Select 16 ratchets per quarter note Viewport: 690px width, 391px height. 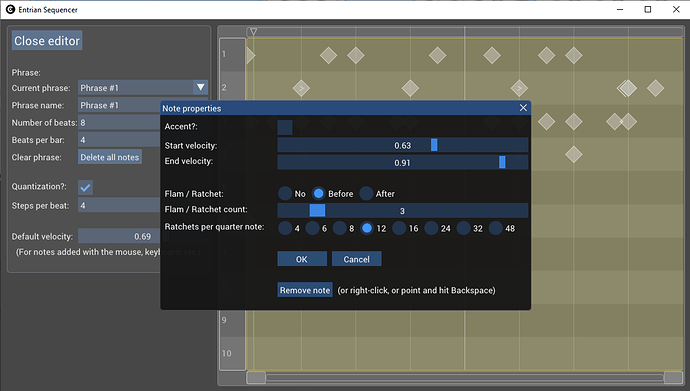click(399, 228)
